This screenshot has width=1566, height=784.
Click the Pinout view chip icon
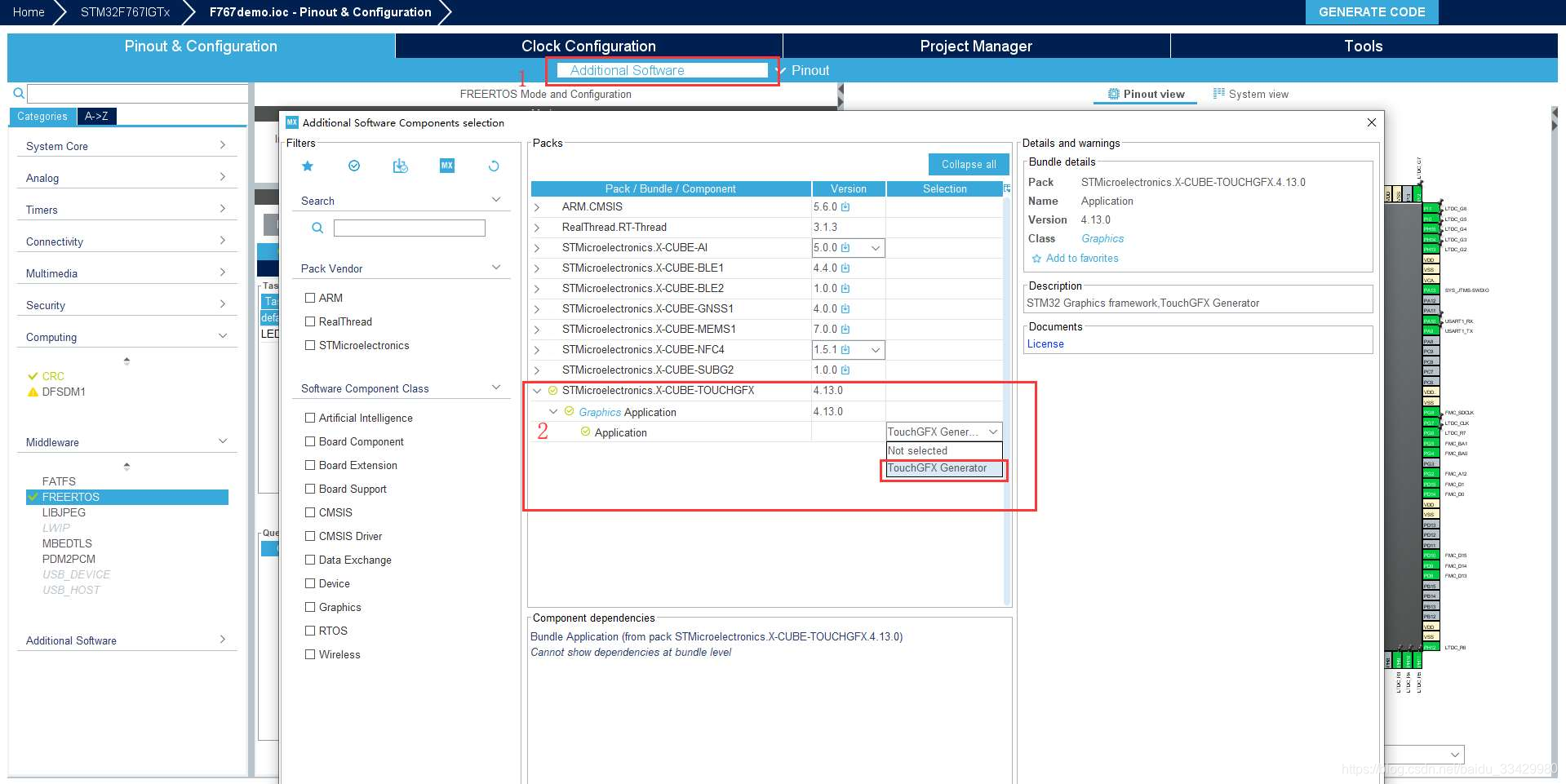(x=1113, y=94)
